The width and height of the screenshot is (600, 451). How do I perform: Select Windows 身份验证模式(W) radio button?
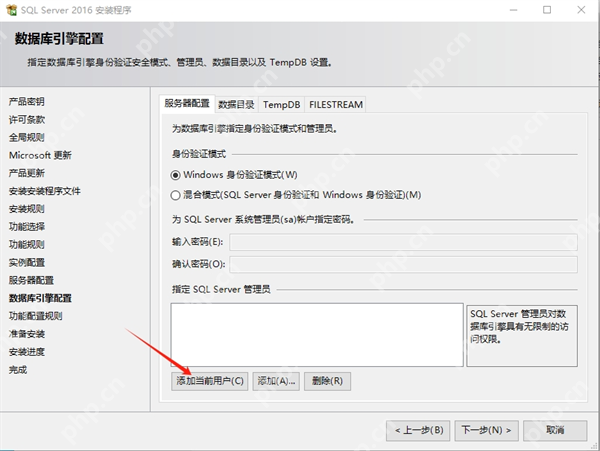point(175,175)
